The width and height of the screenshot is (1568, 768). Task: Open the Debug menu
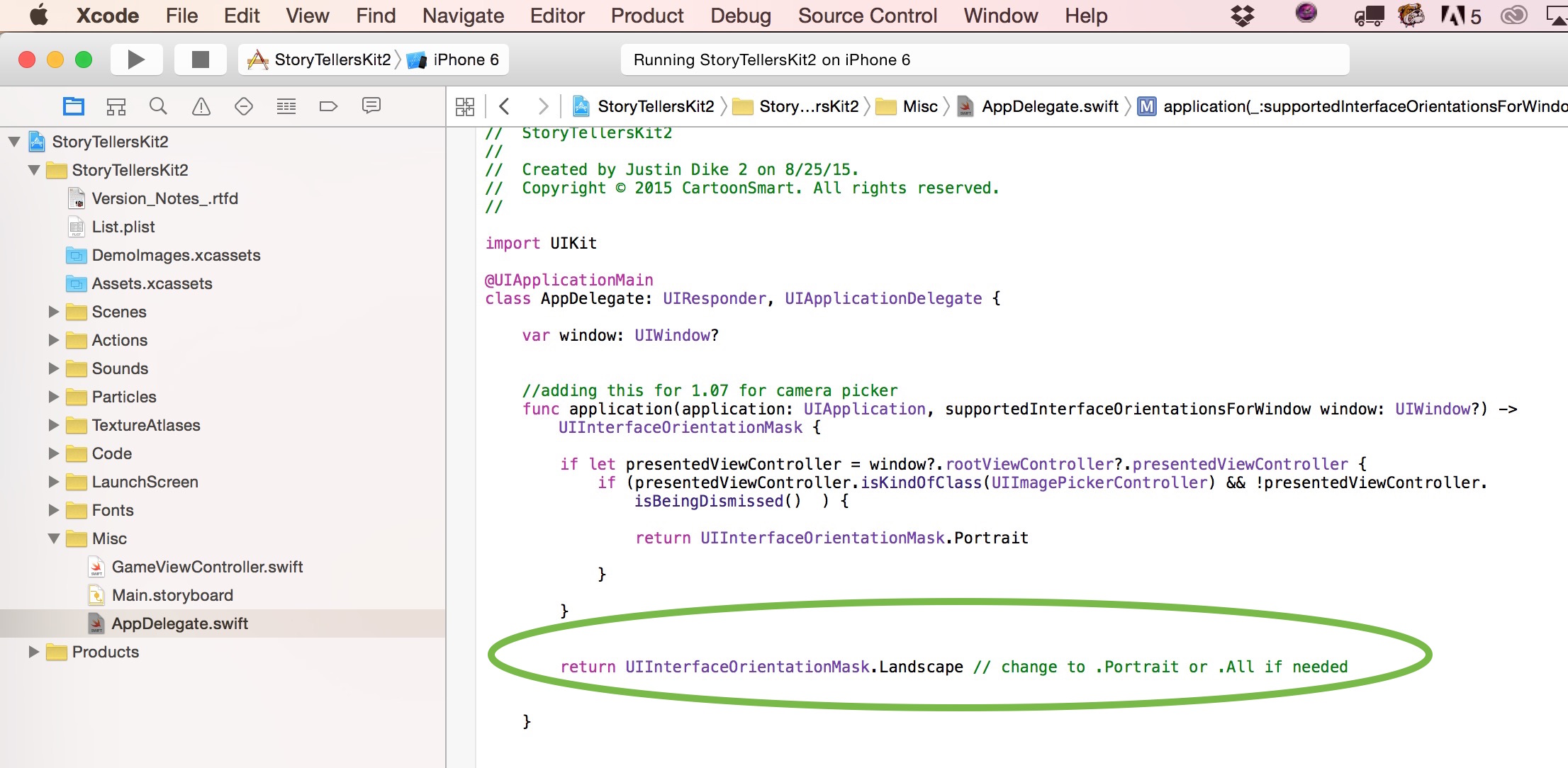point(740,15)
